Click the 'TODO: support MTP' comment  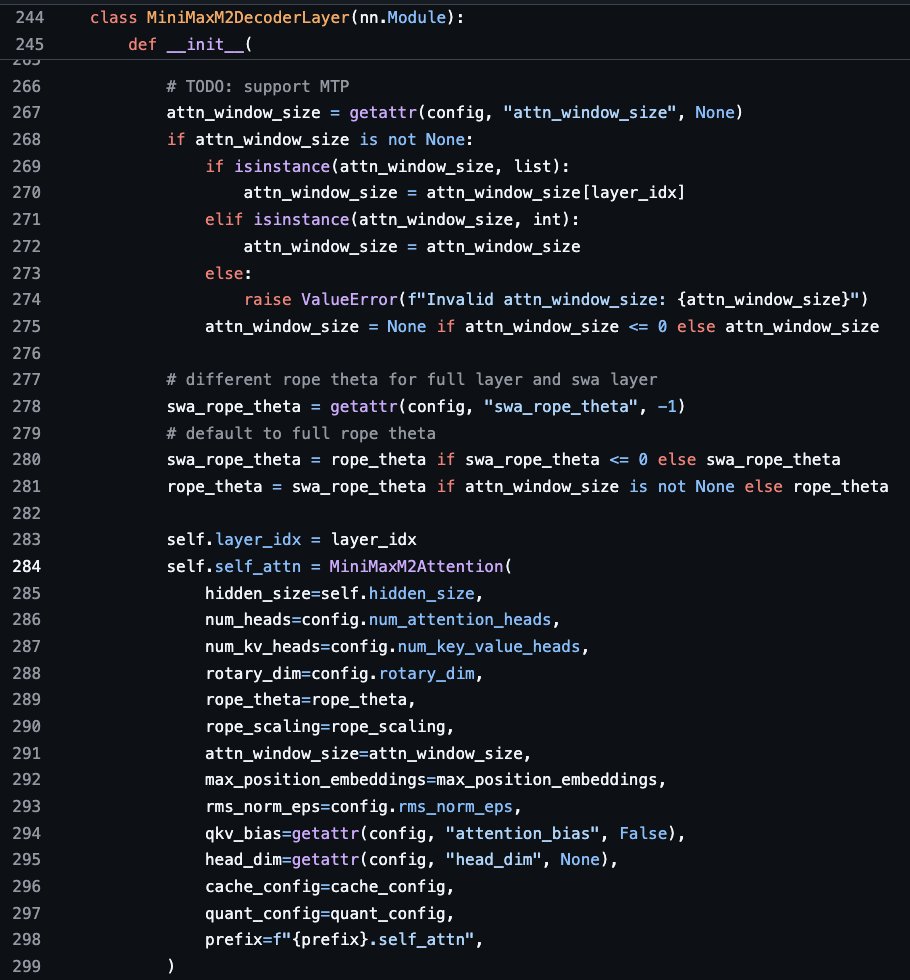[x=258, y=86]
